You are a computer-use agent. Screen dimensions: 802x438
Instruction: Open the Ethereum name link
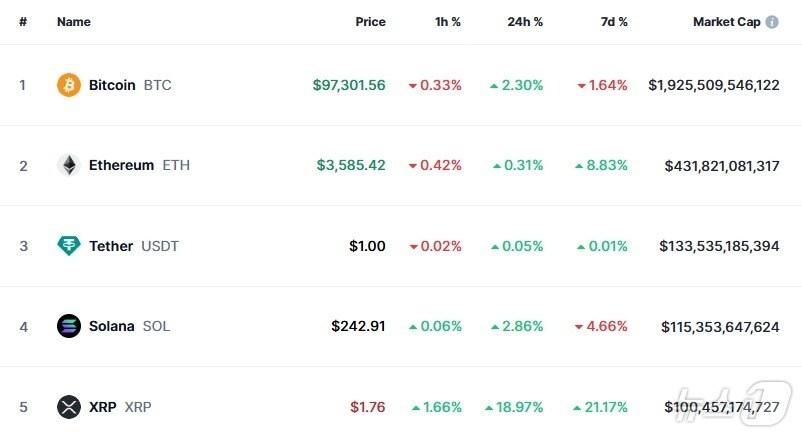point(121,165)
